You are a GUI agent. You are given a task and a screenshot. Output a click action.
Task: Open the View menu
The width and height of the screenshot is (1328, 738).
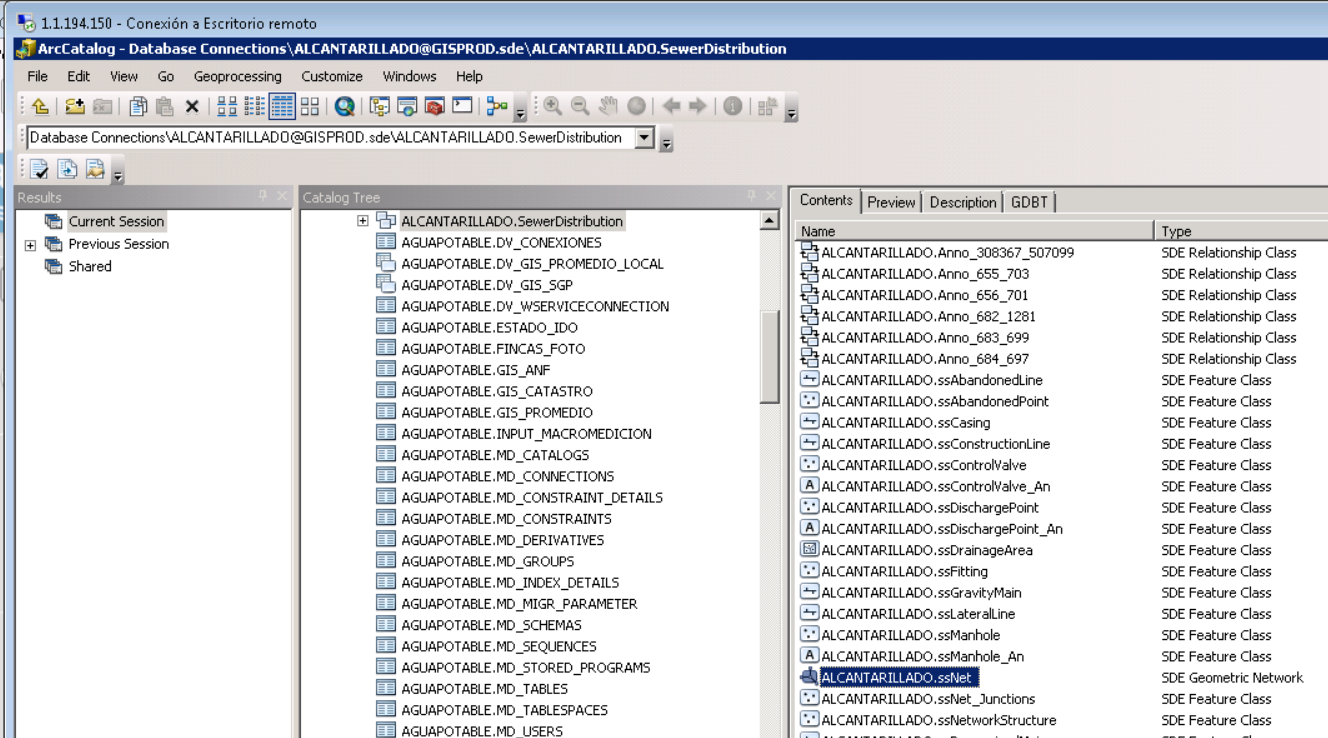124,76
